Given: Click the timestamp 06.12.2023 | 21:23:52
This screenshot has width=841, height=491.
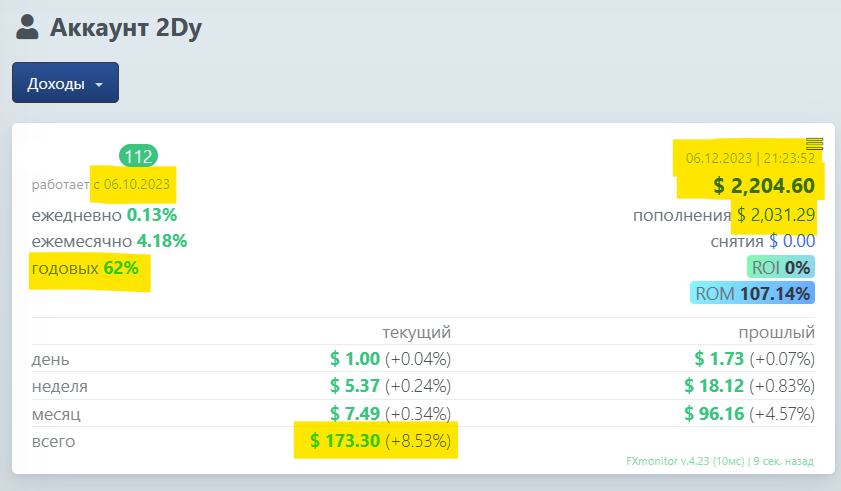Looking at the screenshot, I should tap(750, 158).
